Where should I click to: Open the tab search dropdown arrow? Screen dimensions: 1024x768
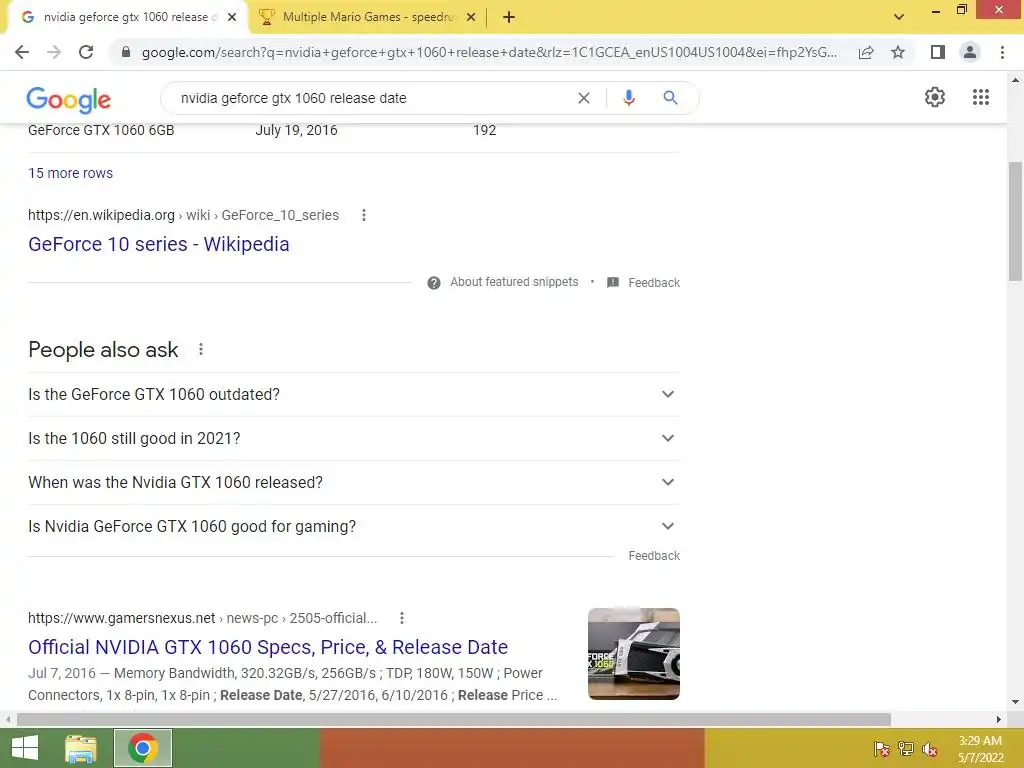pyautogui.click(x=899, y=17)
